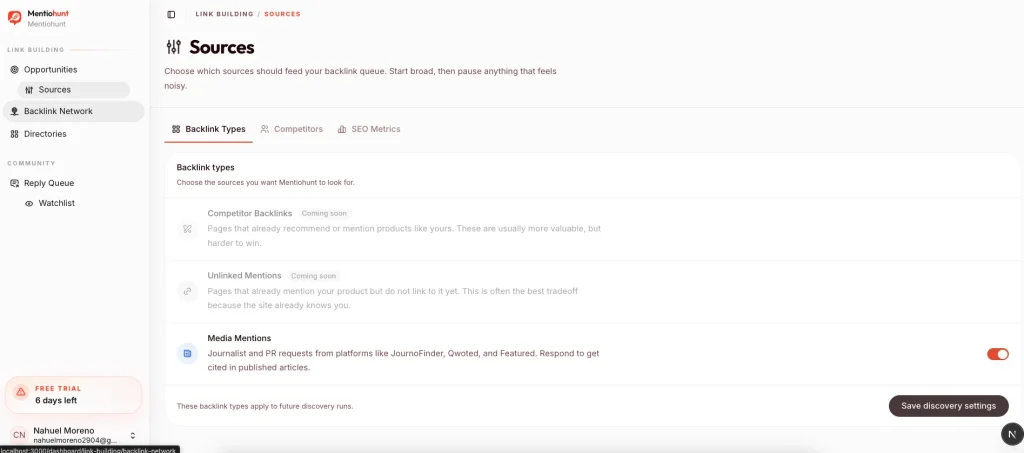Click the Link Building breadcrumb
Image resolution: width=1024 pixels, height=453 pixels.
point(224,14)
